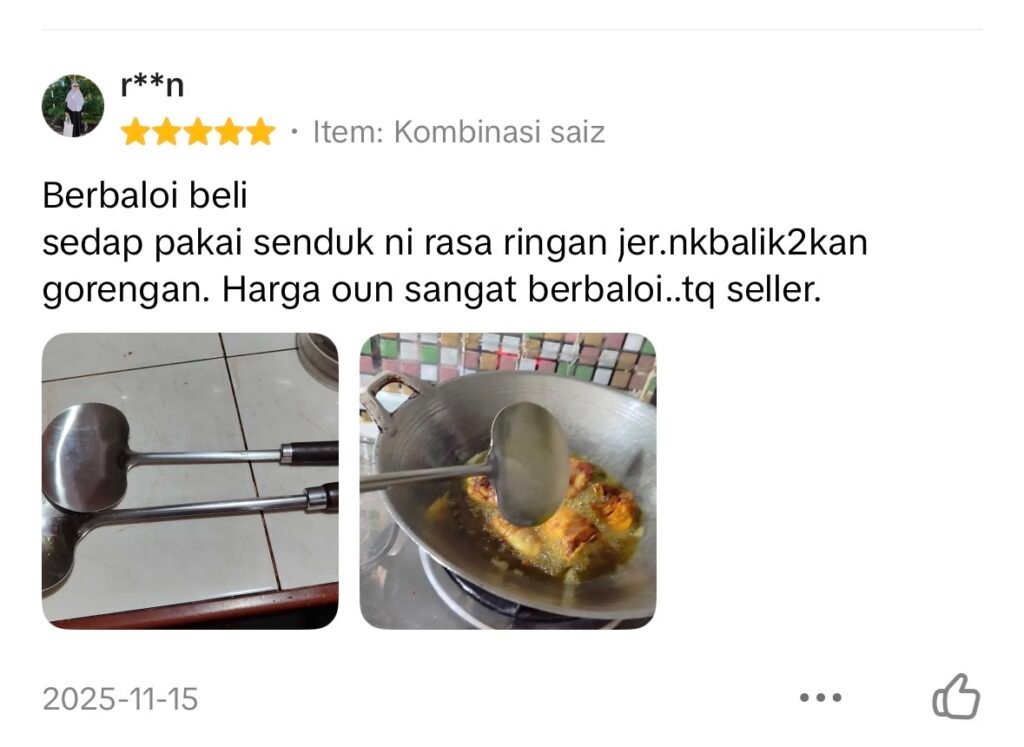The image size is (1024, 747).
Task: Open the photo of ladle frying in wok
Action: pos(508,481)
